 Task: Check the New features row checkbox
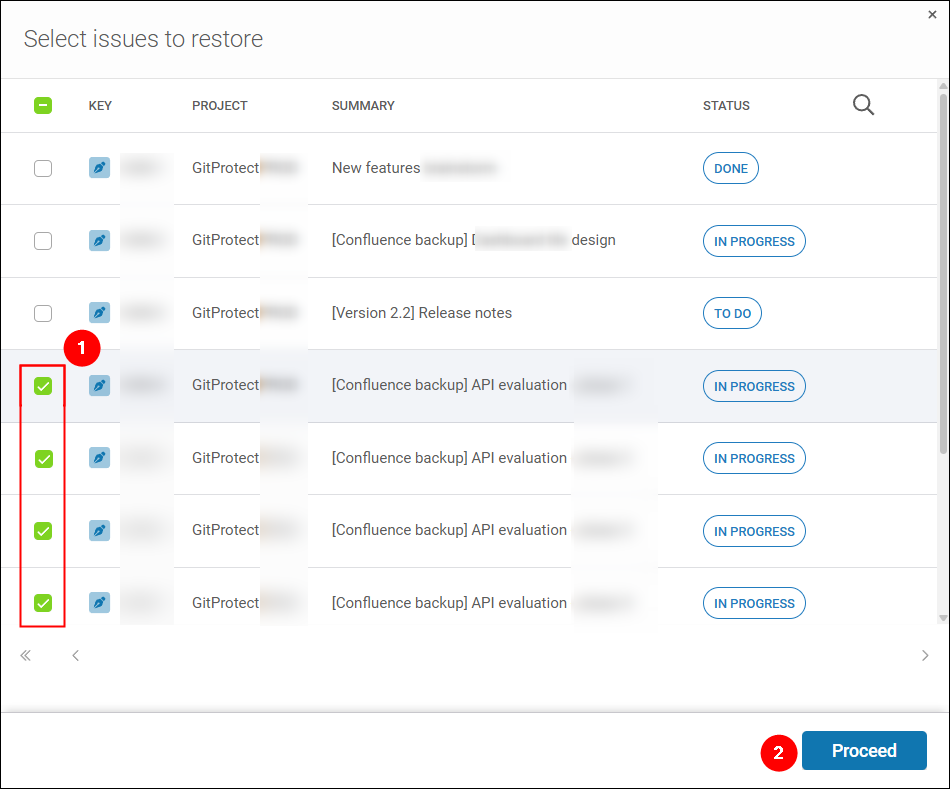[x=43, y=168]
